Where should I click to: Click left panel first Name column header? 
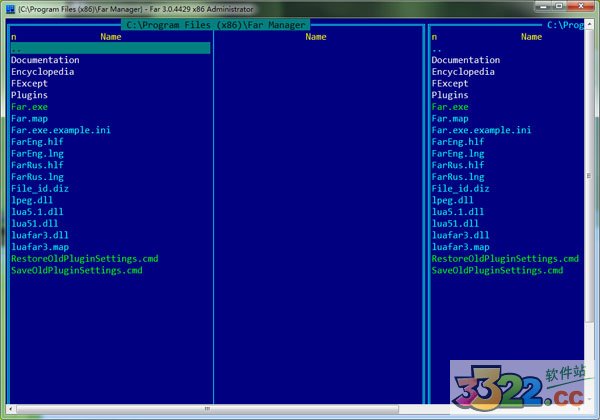coord(111,37)
